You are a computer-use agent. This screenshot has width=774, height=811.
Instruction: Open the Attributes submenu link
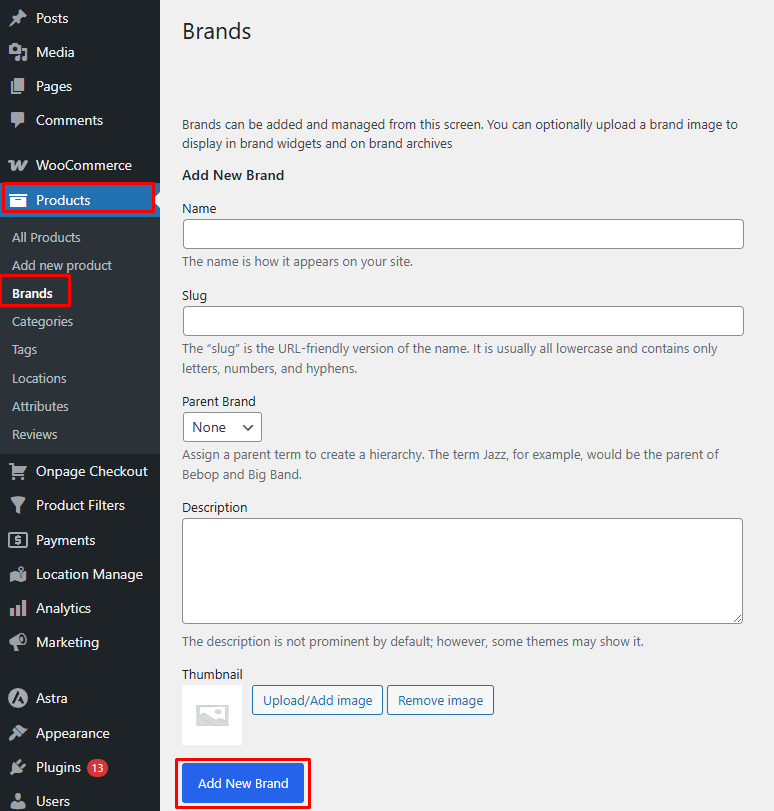click(x=40, y=407)
